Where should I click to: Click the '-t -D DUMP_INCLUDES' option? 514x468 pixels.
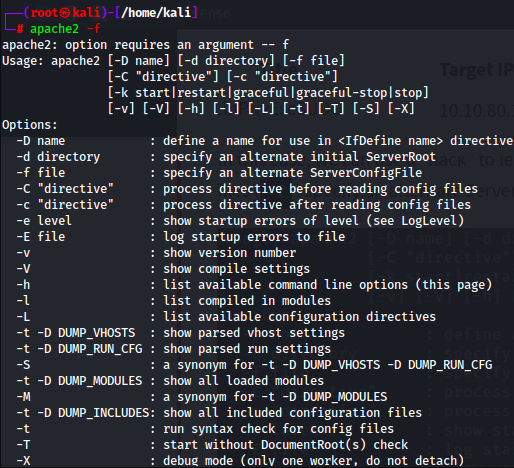pyautogui.click(x=83, y=413)
